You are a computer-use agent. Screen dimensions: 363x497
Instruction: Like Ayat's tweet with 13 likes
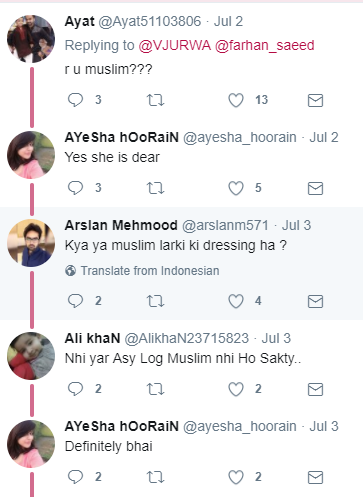click(x=236, y=100)
